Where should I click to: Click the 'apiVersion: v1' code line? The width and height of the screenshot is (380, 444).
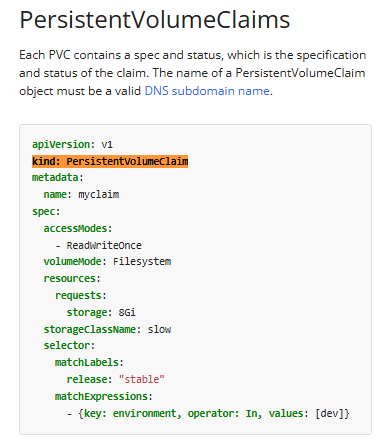[72, 144]
